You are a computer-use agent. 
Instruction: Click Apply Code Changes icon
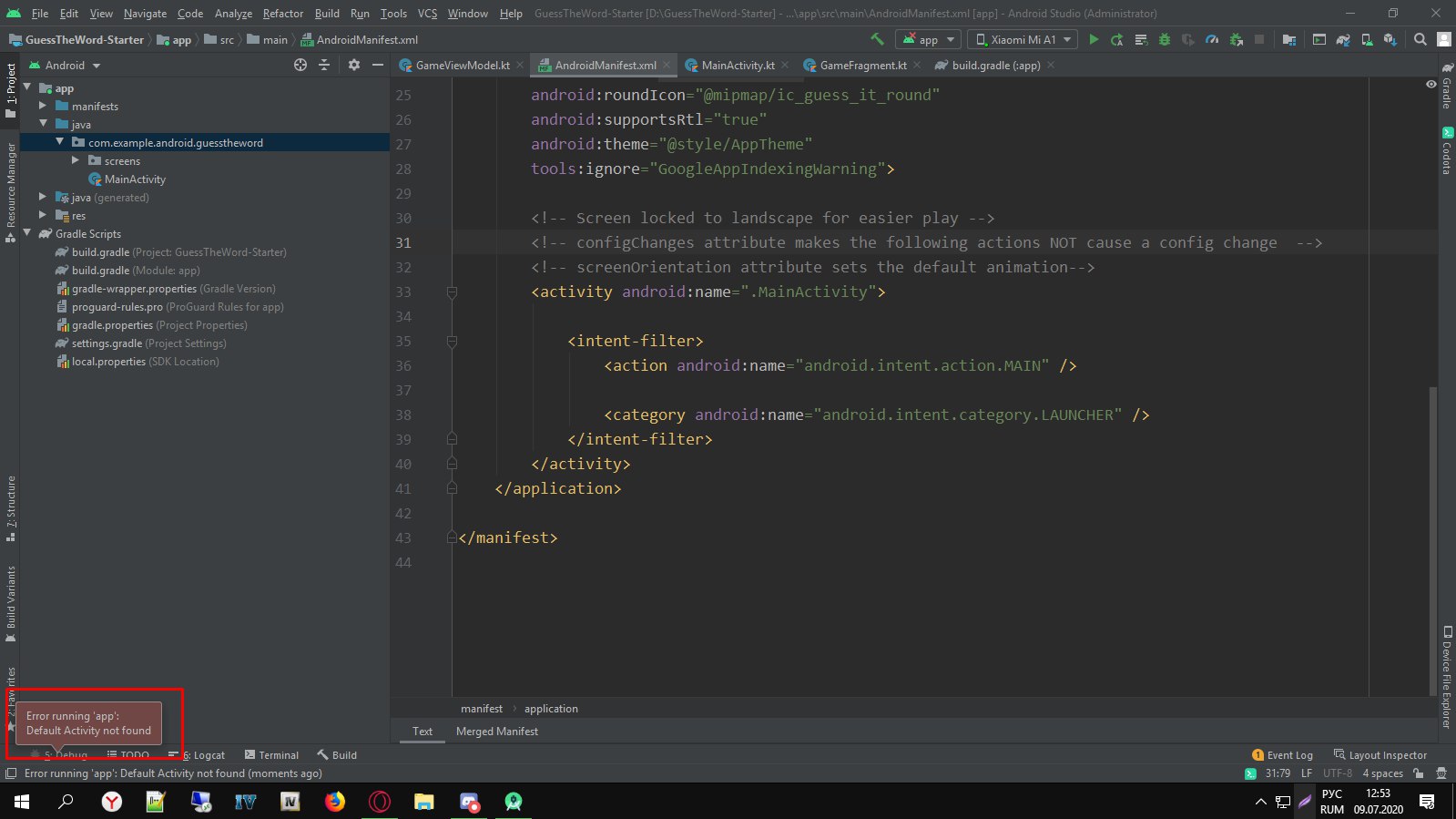pos(1140,39)
